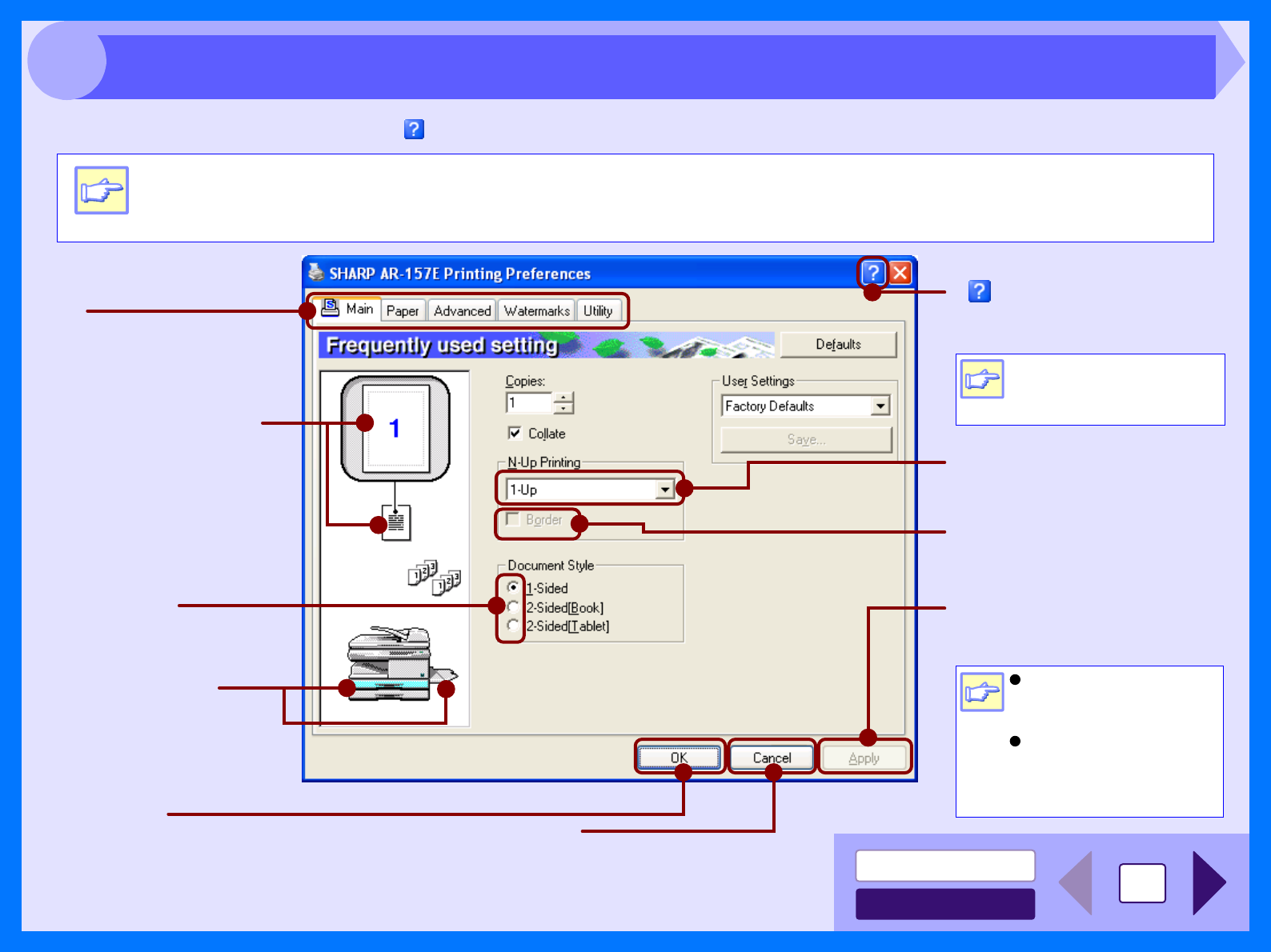This screenshot has height=952, width=1271.
Task: Click the white page-number box between the arrows
Action: [1142, 883]
